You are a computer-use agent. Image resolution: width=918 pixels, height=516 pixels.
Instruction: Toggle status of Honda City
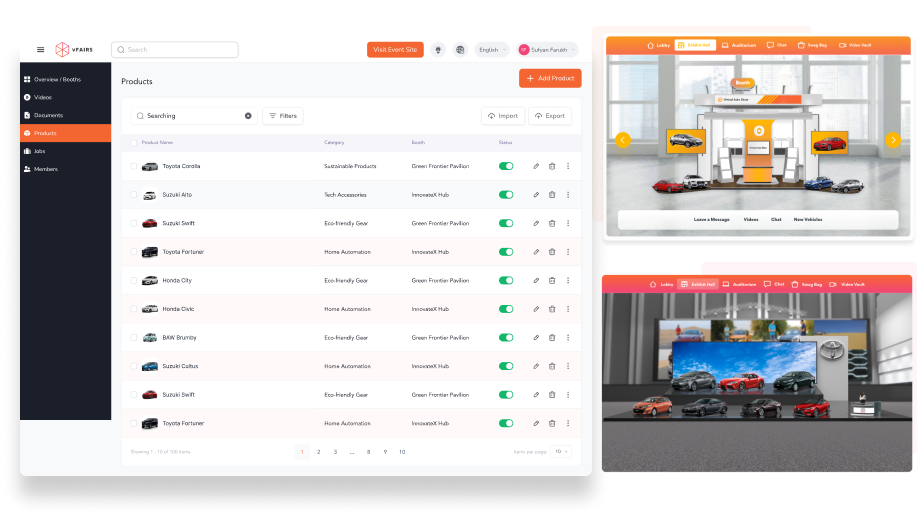pyautogui.click(x=506, y=281)
